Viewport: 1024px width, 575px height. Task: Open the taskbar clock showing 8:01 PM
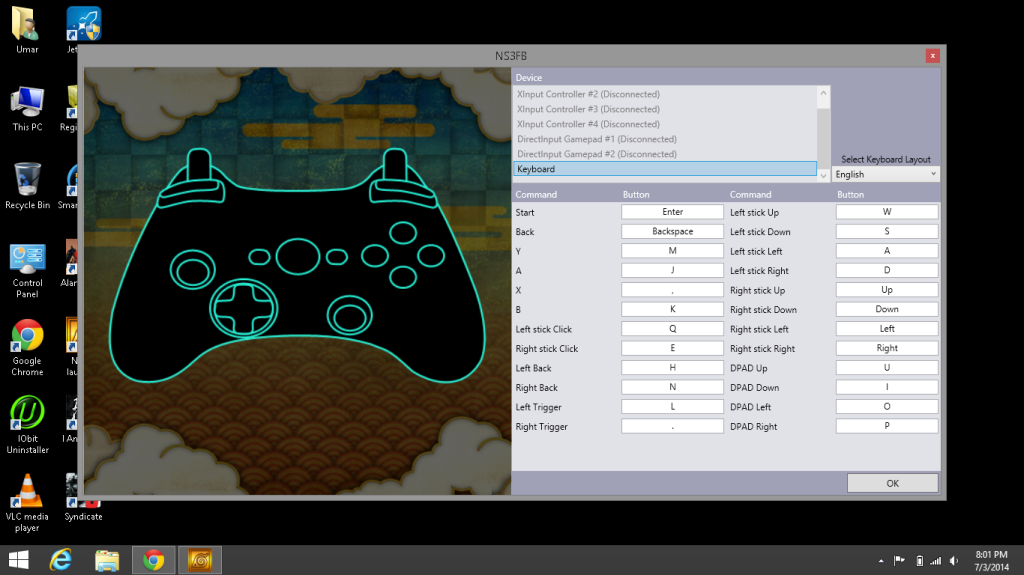[x=991, y=561]
